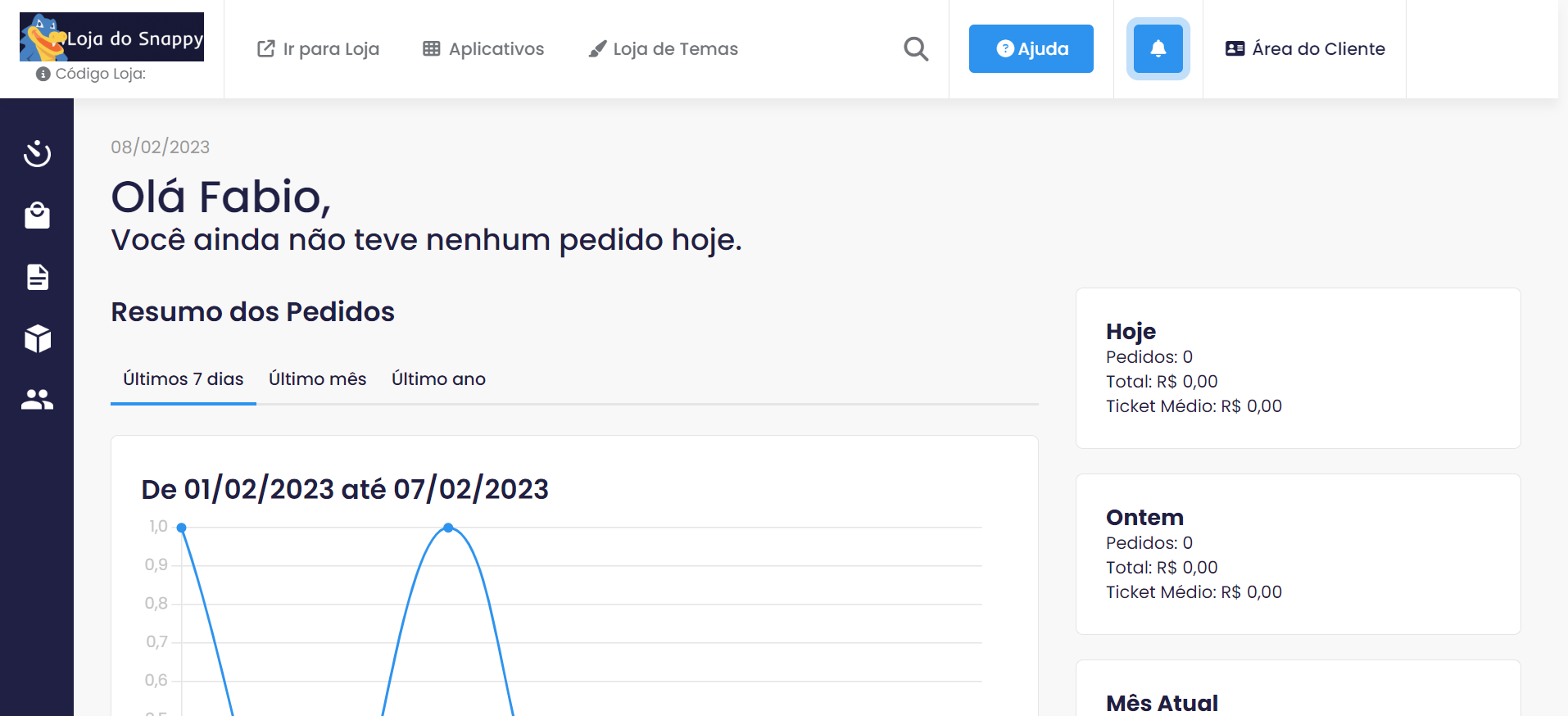Screen dimensions: 1568x716
Task: Open the document pages icon in sidebar
Action: (37, 277)
